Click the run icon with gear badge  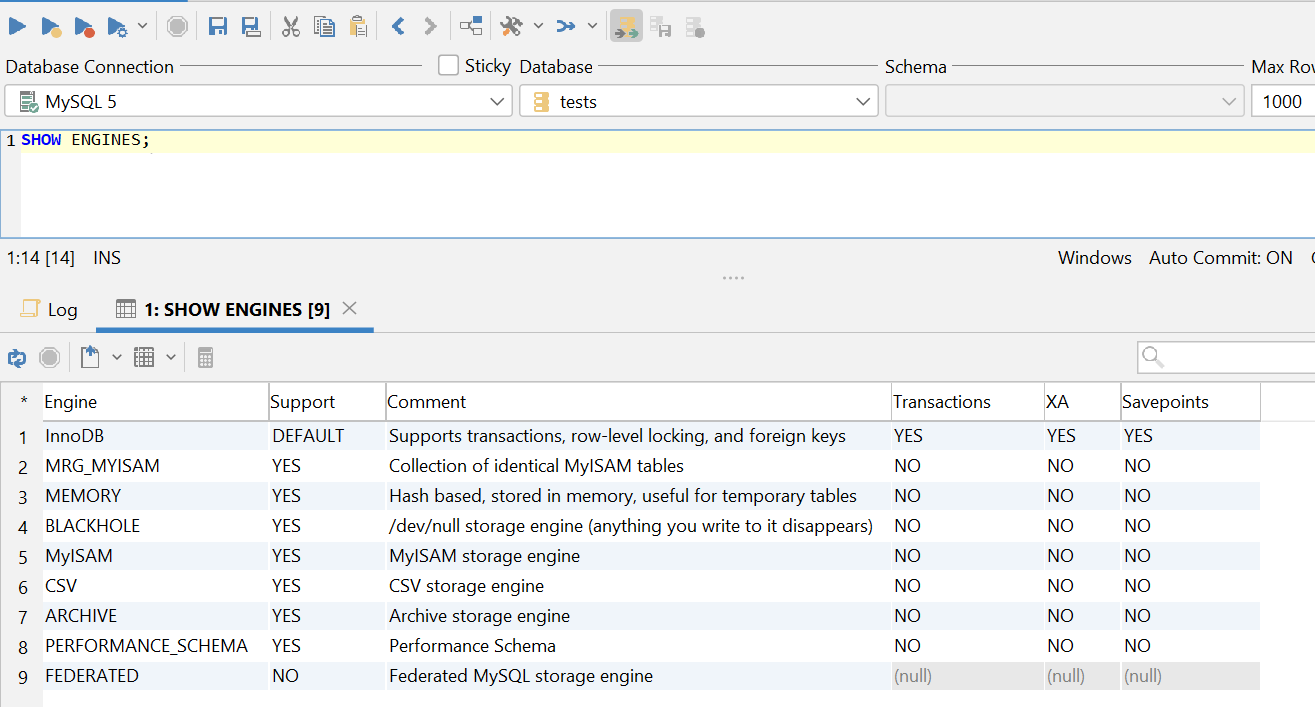pos(117,26)
